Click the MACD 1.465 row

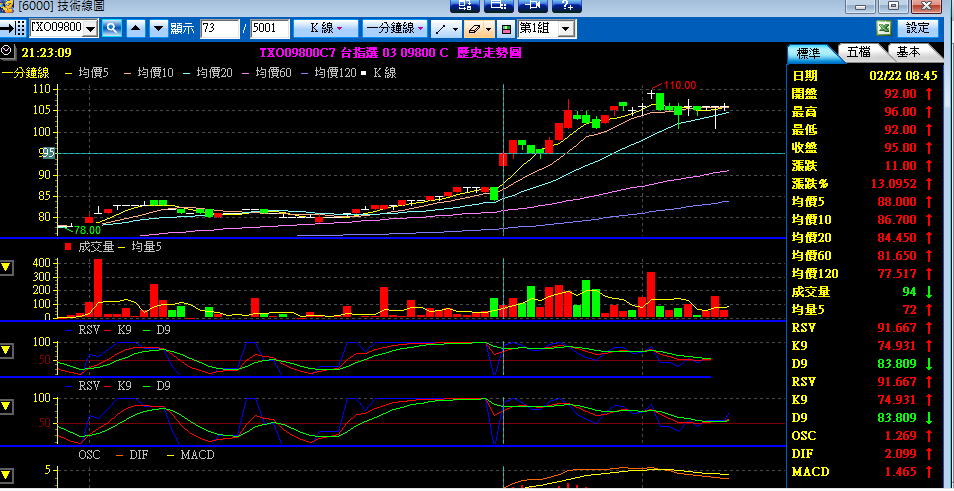(x=864, y=472)
